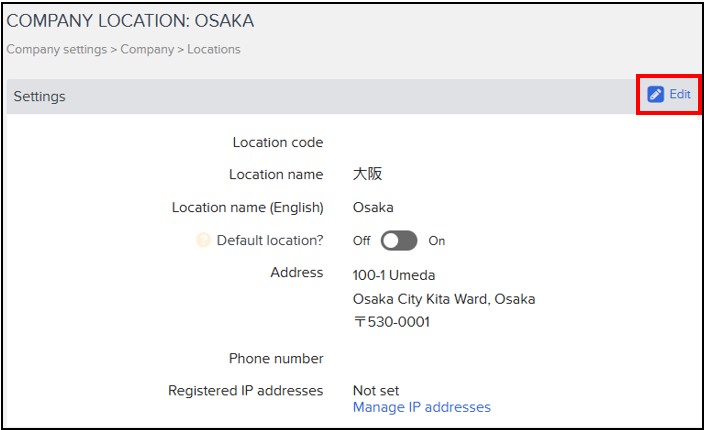This screenshot has height=430, width=704.
Task: Open the Manage IP addresses link
Action: [422, 407]
